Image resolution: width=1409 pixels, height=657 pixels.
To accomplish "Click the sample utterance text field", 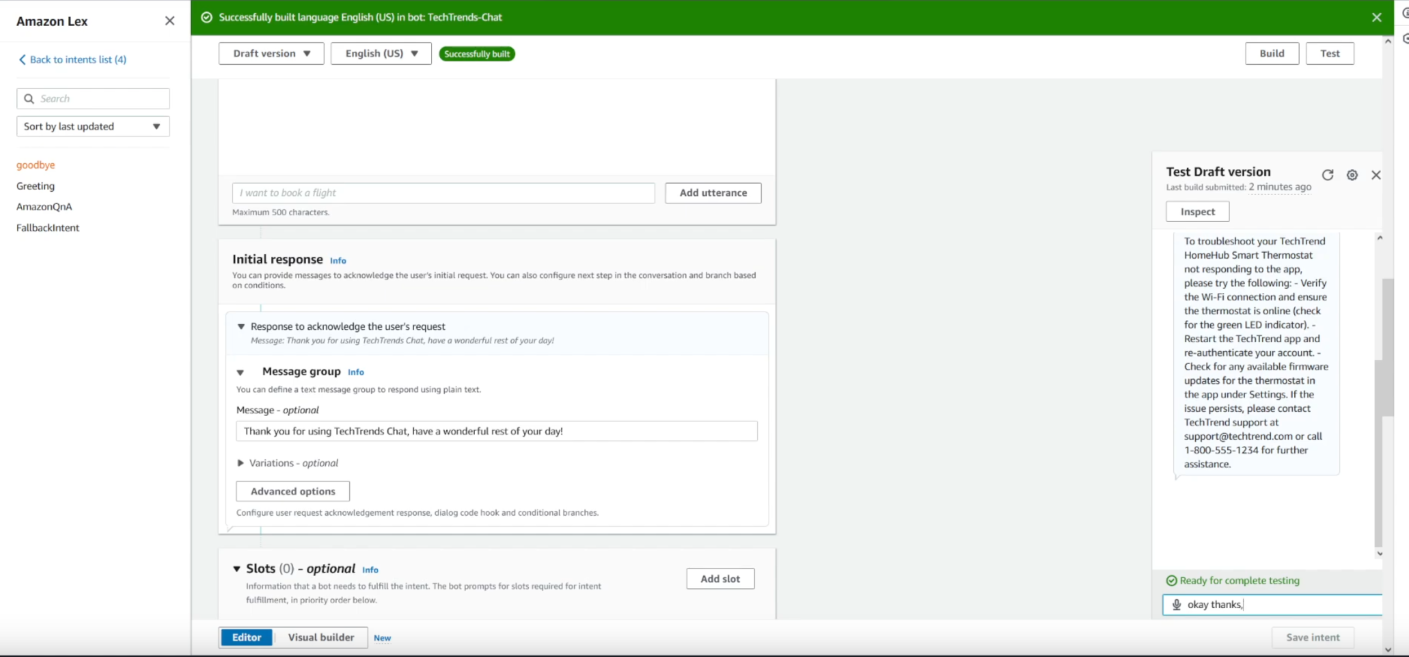I will pyautogui.click(x=443, y=193).
